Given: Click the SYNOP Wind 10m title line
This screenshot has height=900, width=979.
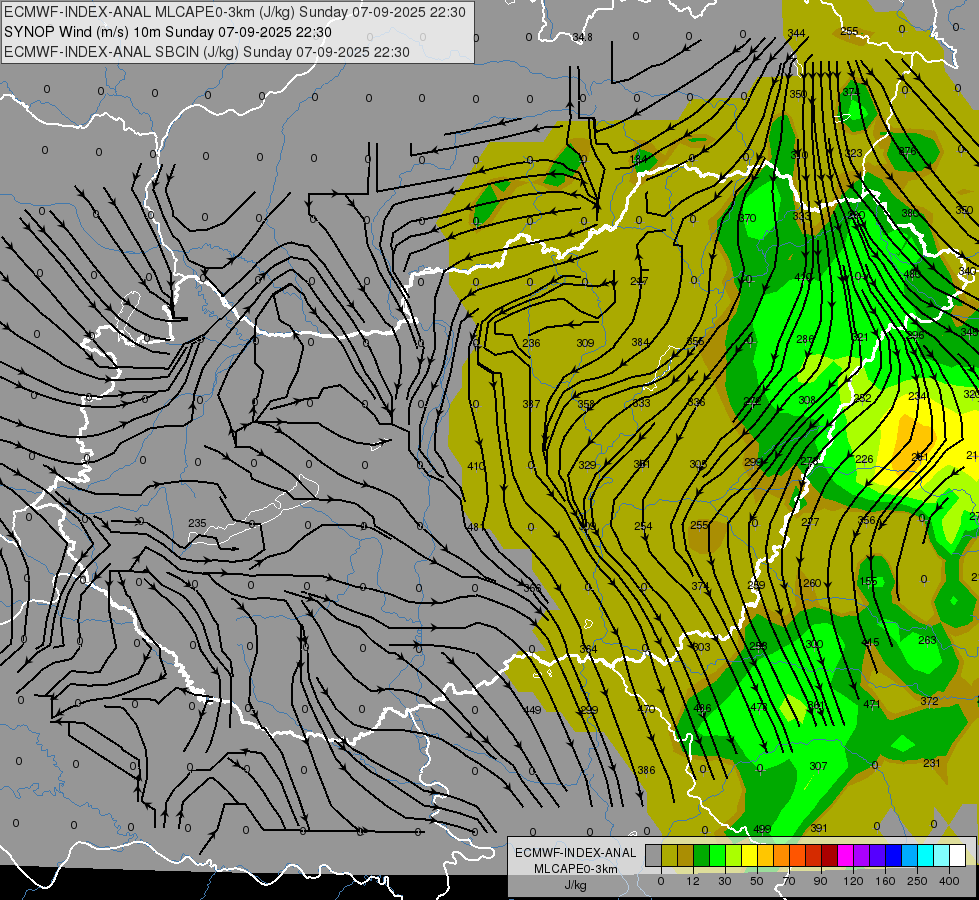Looking at the screenshot, I should coord(168,32).
